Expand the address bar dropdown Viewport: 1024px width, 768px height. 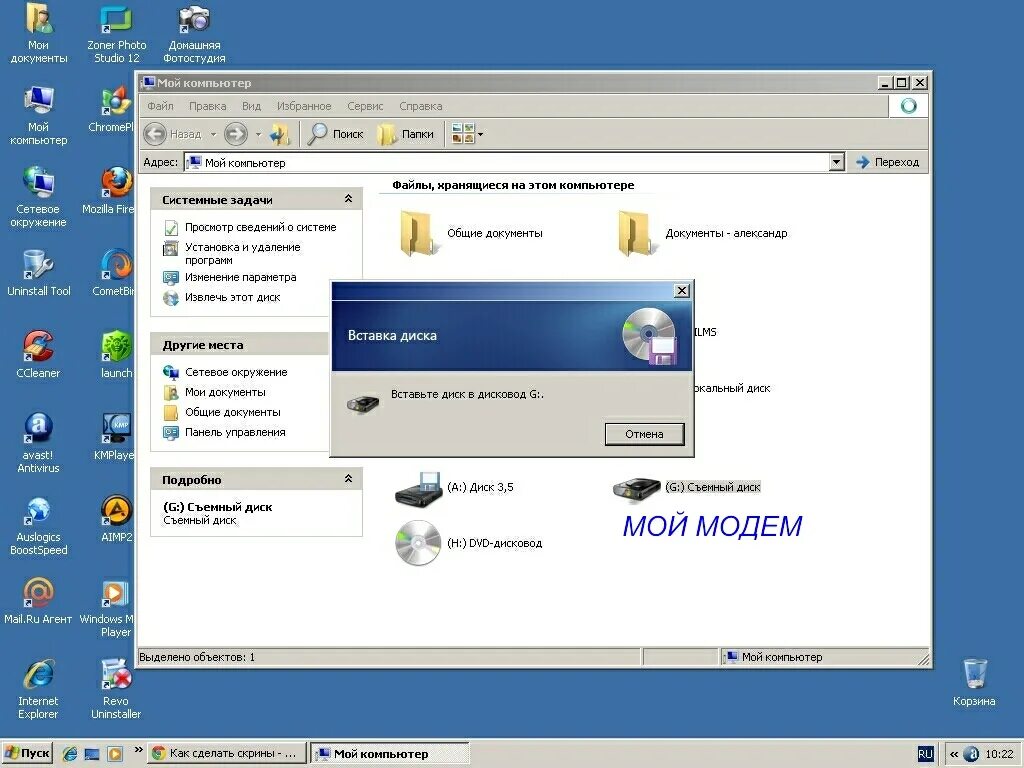pos(837,162)
